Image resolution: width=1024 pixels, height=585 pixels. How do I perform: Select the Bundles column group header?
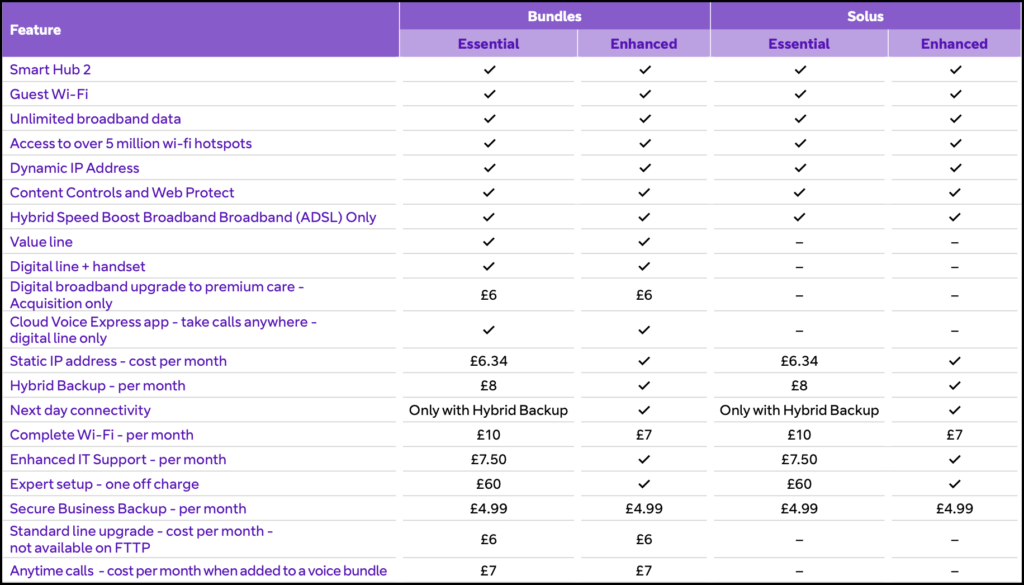(x=555, y=17)
